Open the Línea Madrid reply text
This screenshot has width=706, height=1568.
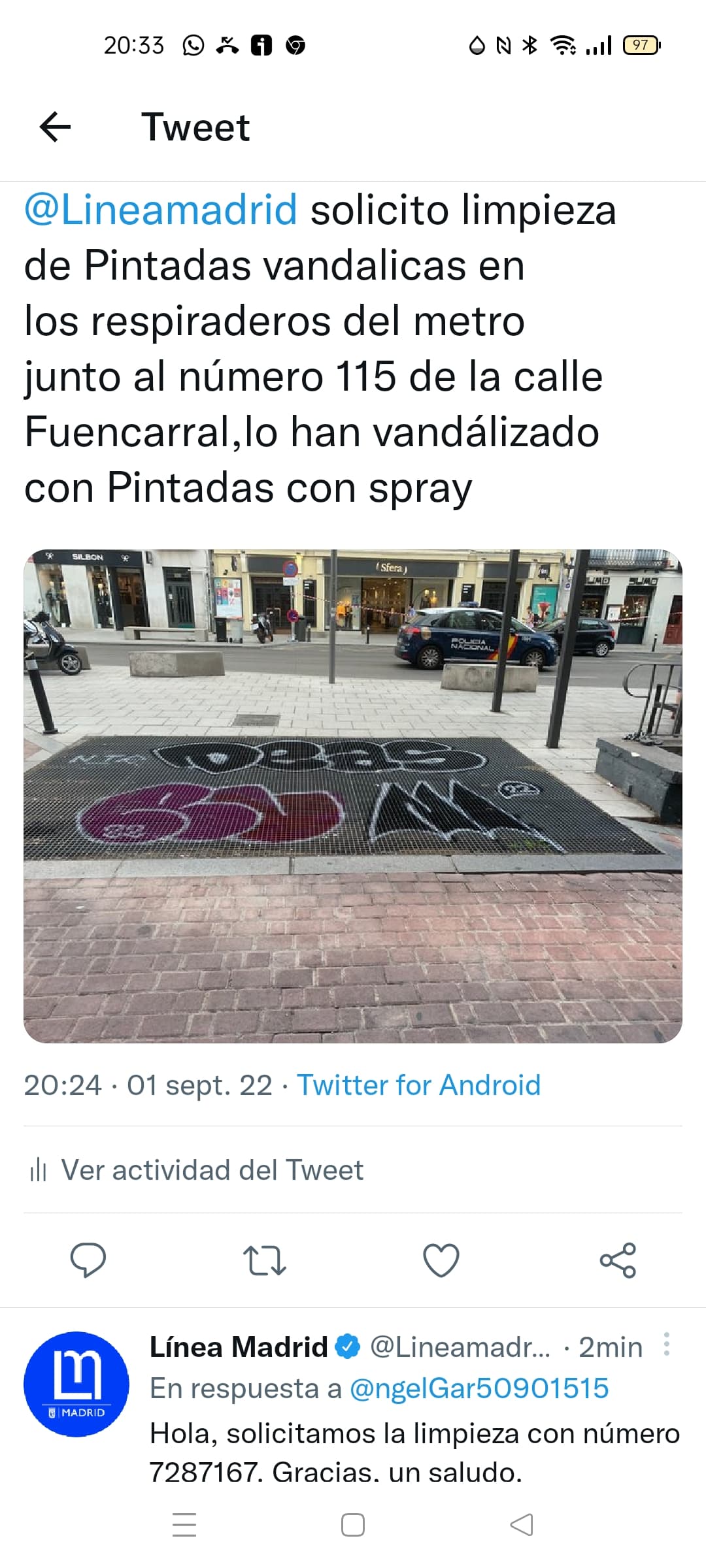(x=415, y=1452)
